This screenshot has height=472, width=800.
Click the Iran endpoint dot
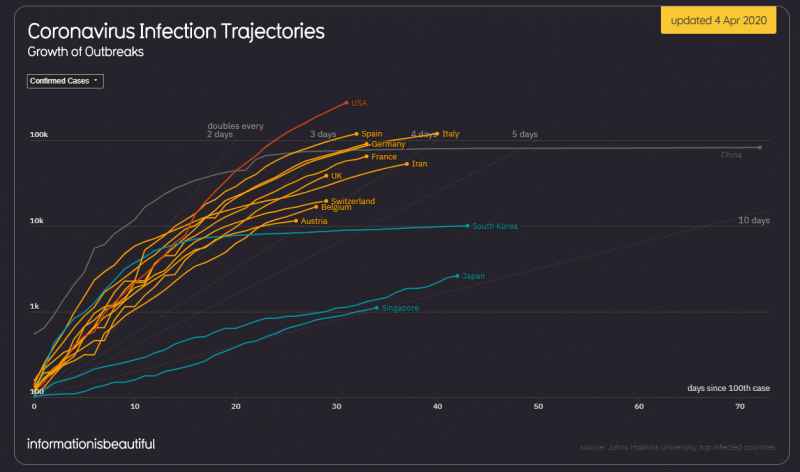[x=407, y=163]
